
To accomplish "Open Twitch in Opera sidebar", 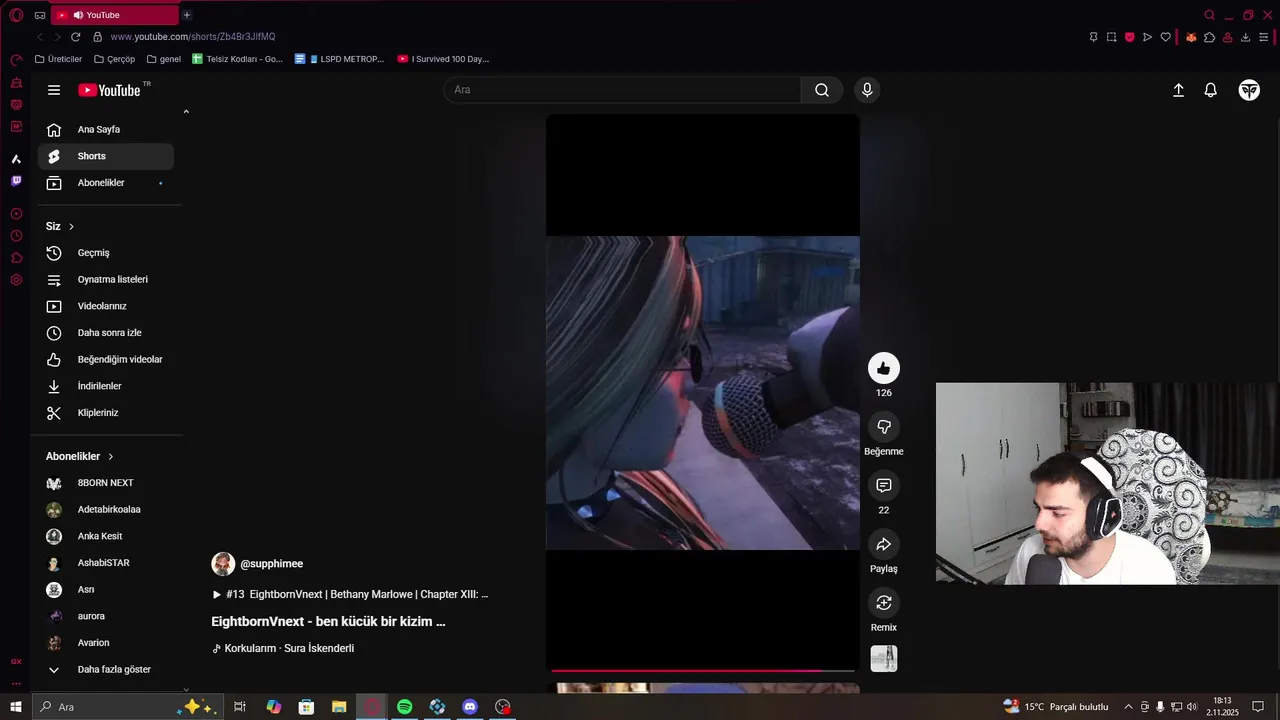I will pos(16,181).
